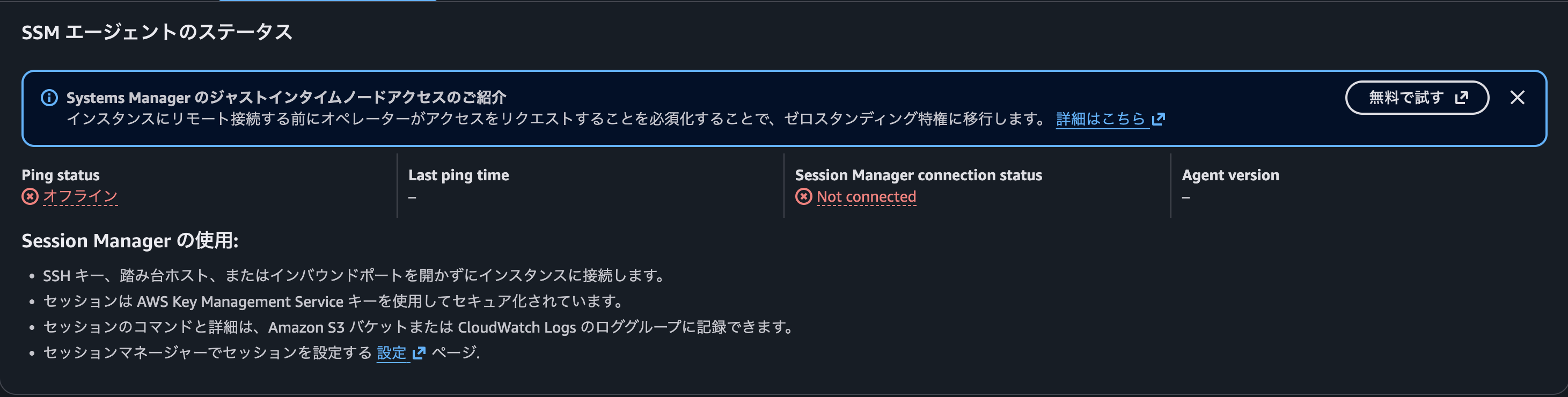Image resolution: width=1568 pixels, height=397 pixels.
Task: Click the red error icon beside Not connected
Action: 803,197
